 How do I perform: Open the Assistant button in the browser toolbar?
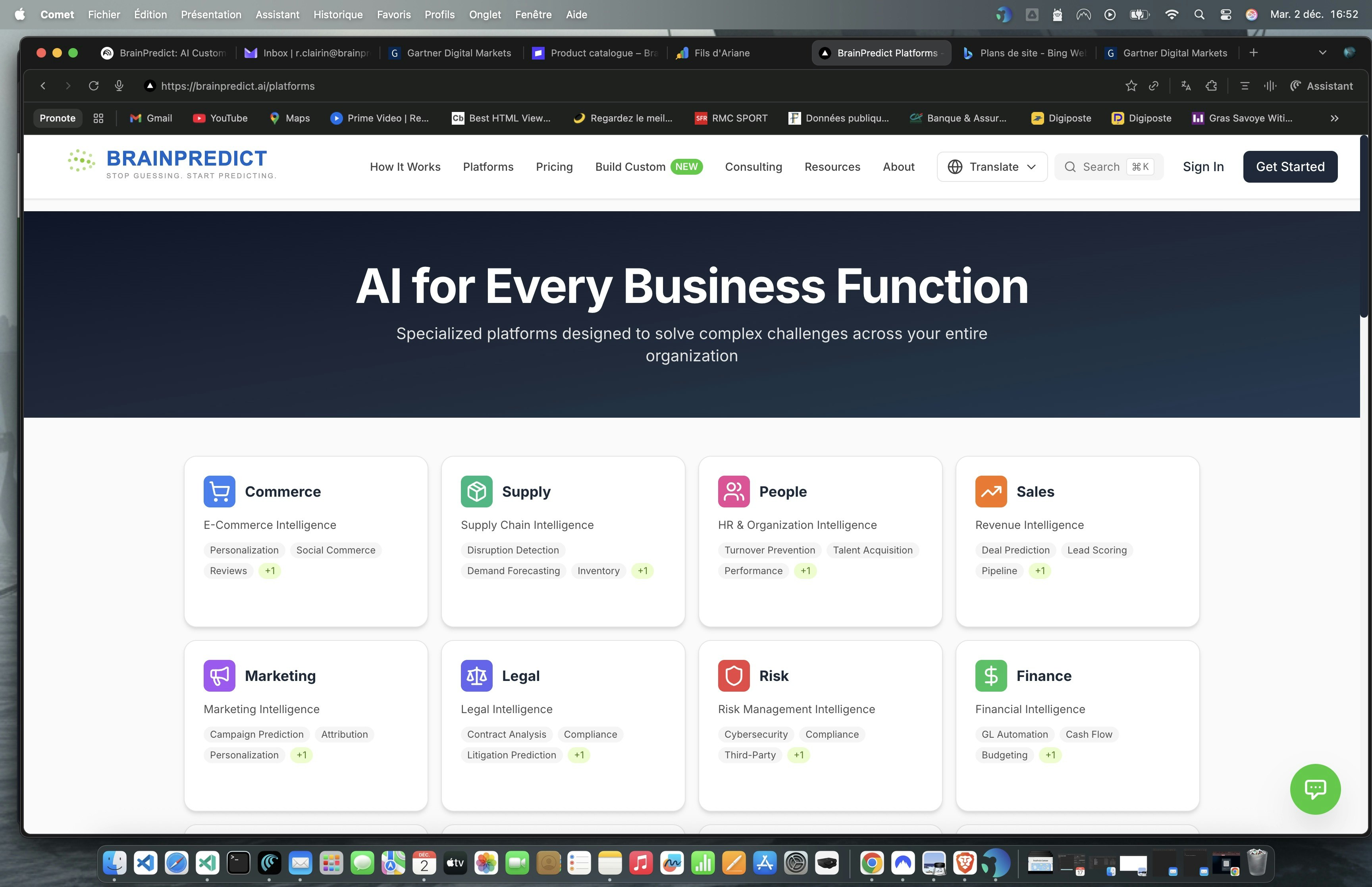pos(1321,86)
